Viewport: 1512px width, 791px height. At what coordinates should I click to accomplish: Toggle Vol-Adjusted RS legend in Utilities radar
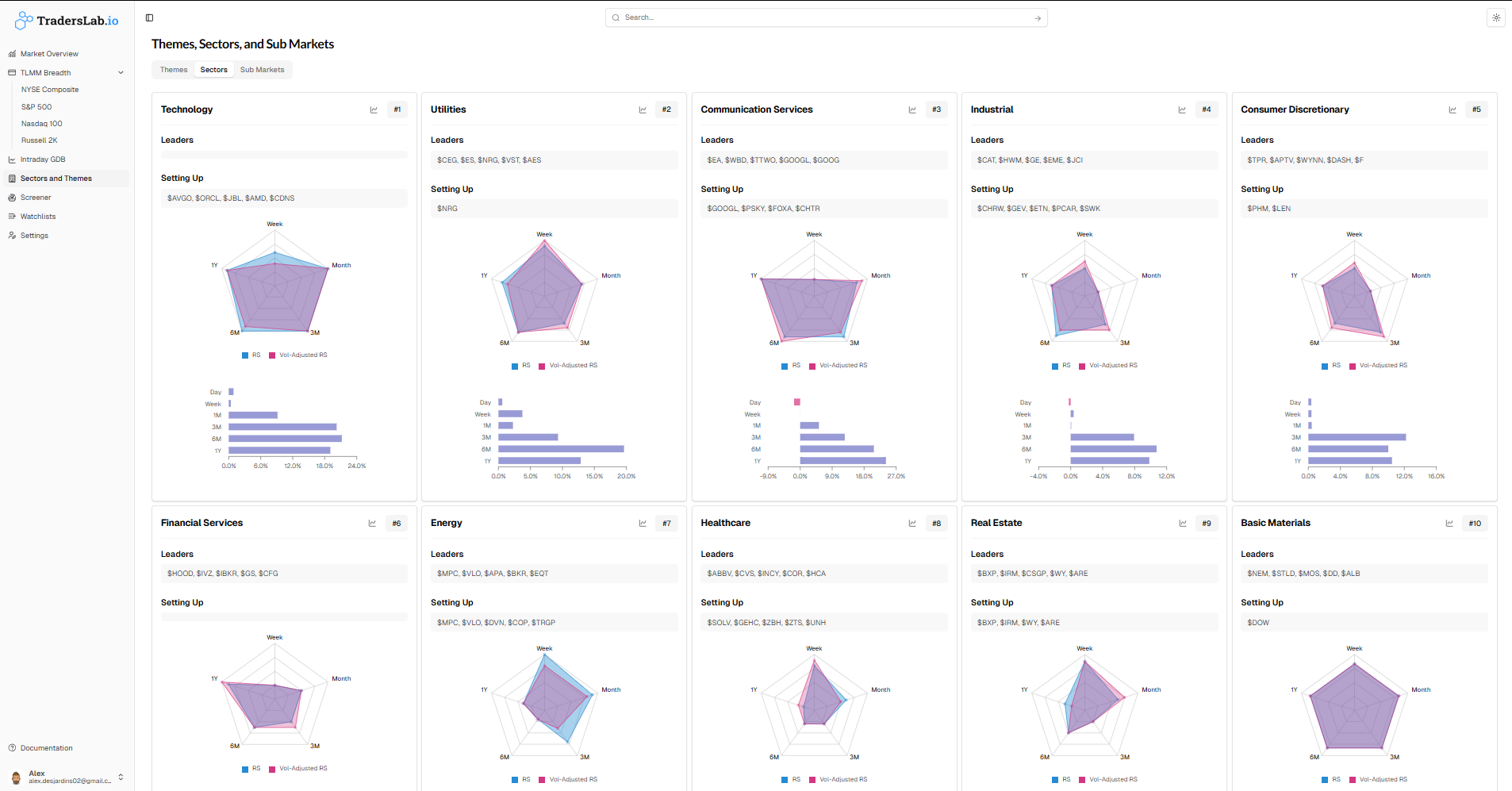click(568, 366)
